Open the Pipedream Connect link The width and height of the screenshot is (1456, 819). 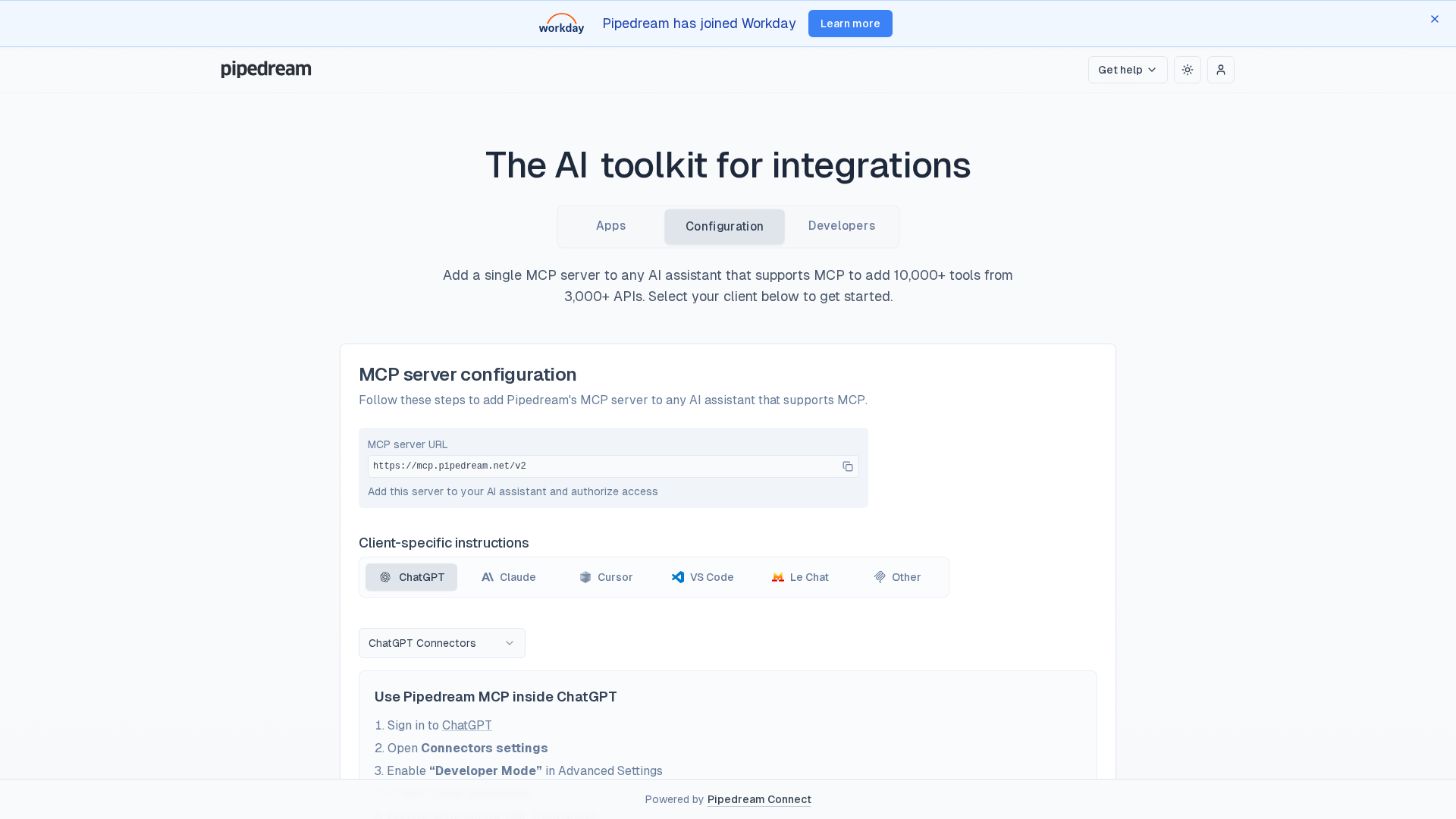click(758, 799)
